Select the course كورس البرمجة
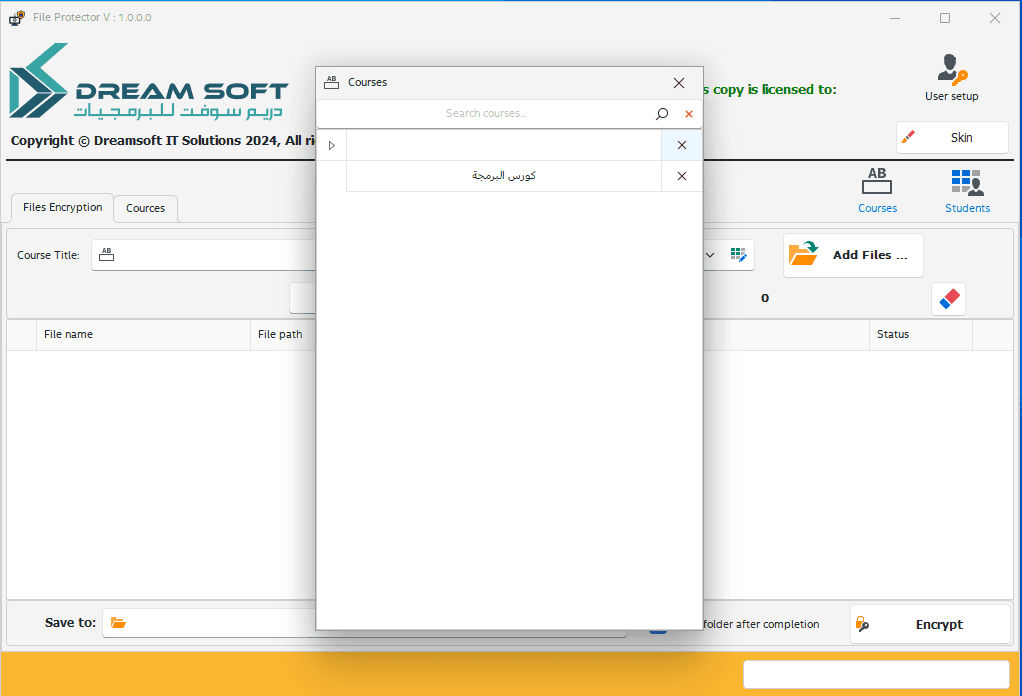 tap(504, 176)
